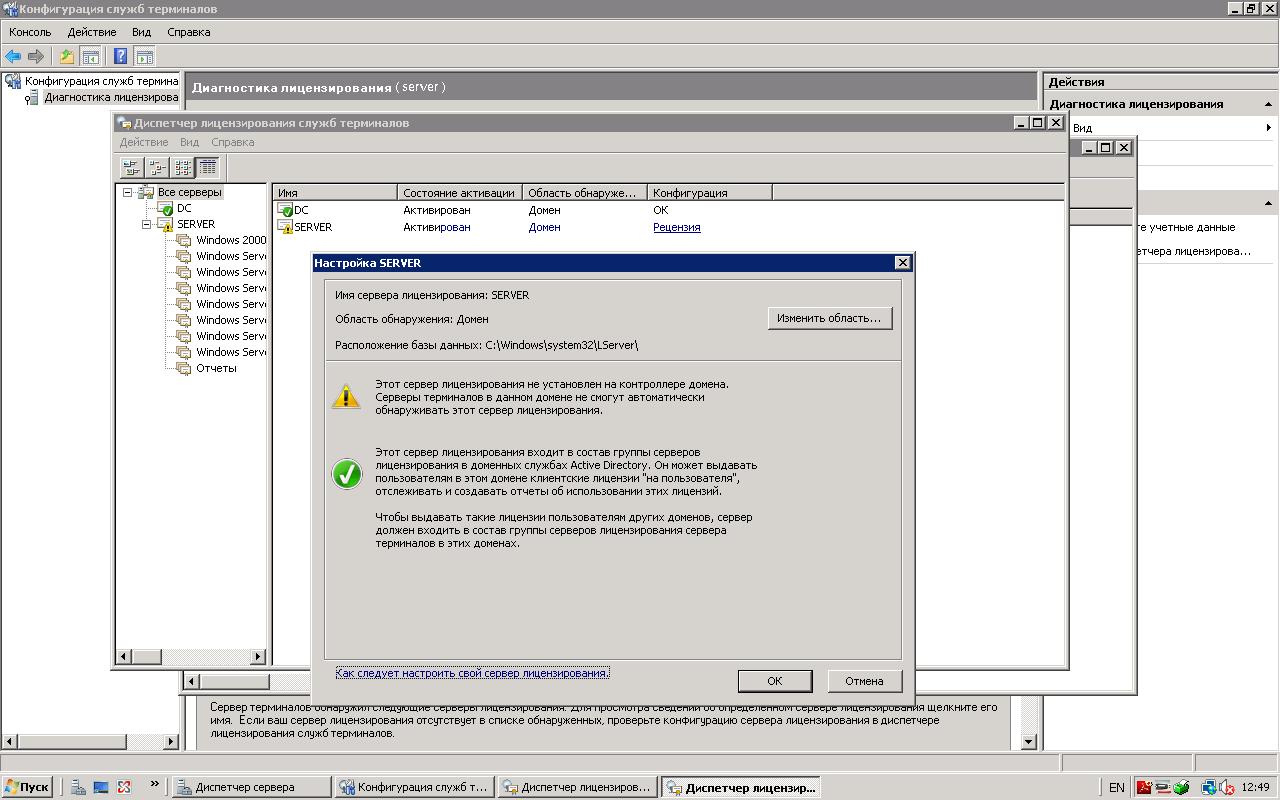The width and height of the screenshot is (1280, 800).
Task: Select Windows 2000 node in tree
Action: click(231, 240)
